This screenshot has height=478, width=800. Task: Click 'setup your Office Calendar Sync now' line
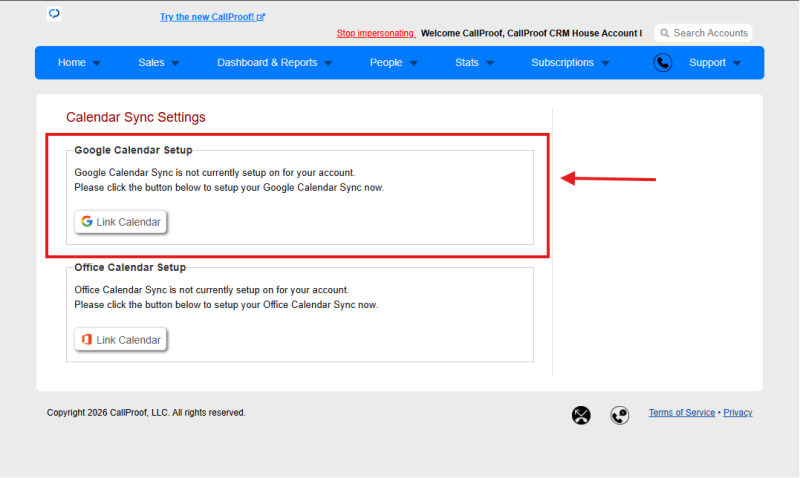point(226,305)
